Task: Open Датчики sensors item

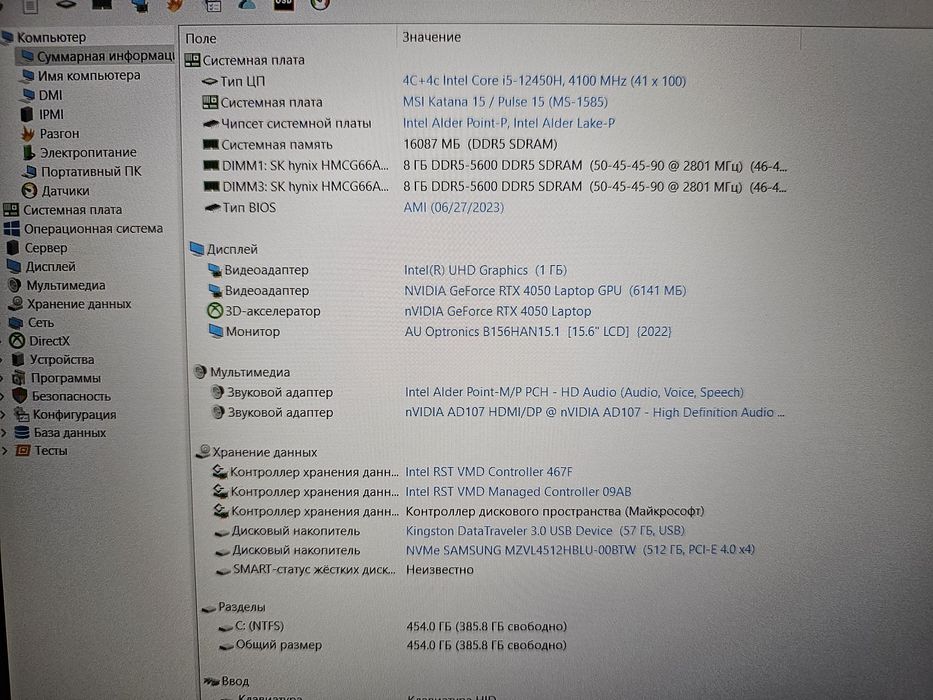Action: click(65, 190)
